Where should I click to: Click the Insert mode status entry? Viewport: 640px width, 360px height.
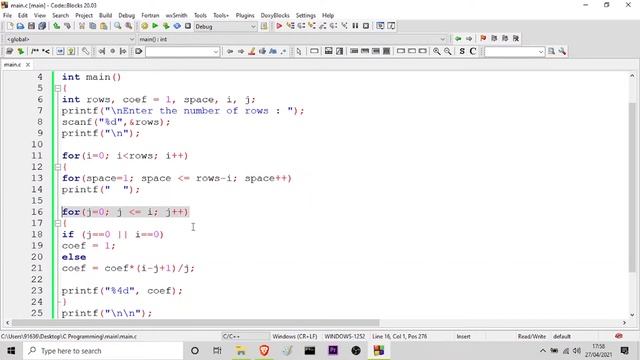463,337
